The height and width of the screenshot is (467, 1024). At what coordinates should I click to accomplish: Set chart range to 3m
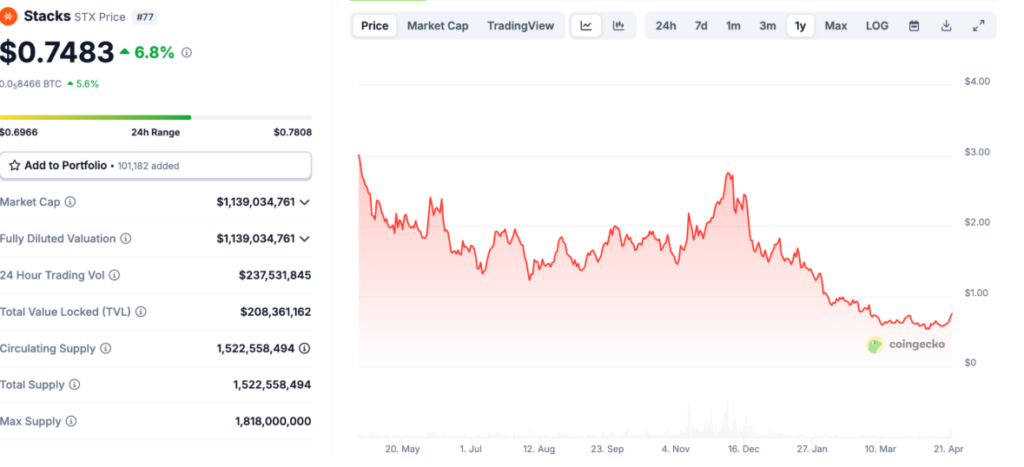[767, 26]
